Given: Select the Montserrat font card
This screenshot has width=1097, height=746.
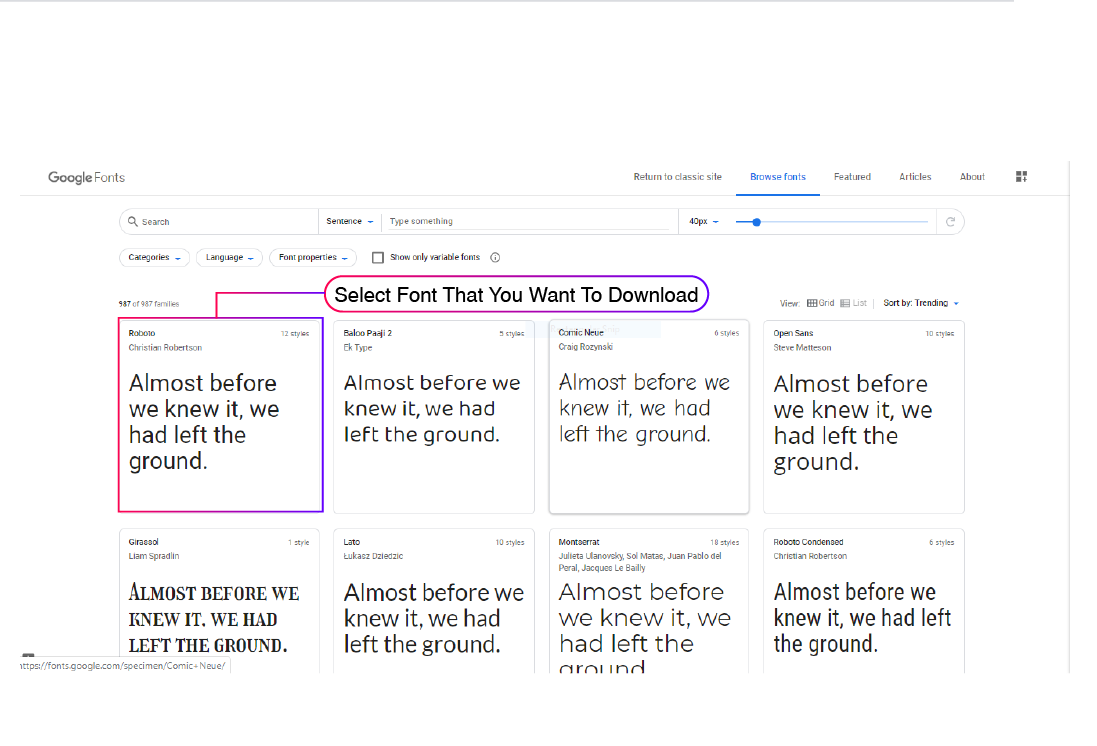Looking at the screenshot, I should click(649, 601).
